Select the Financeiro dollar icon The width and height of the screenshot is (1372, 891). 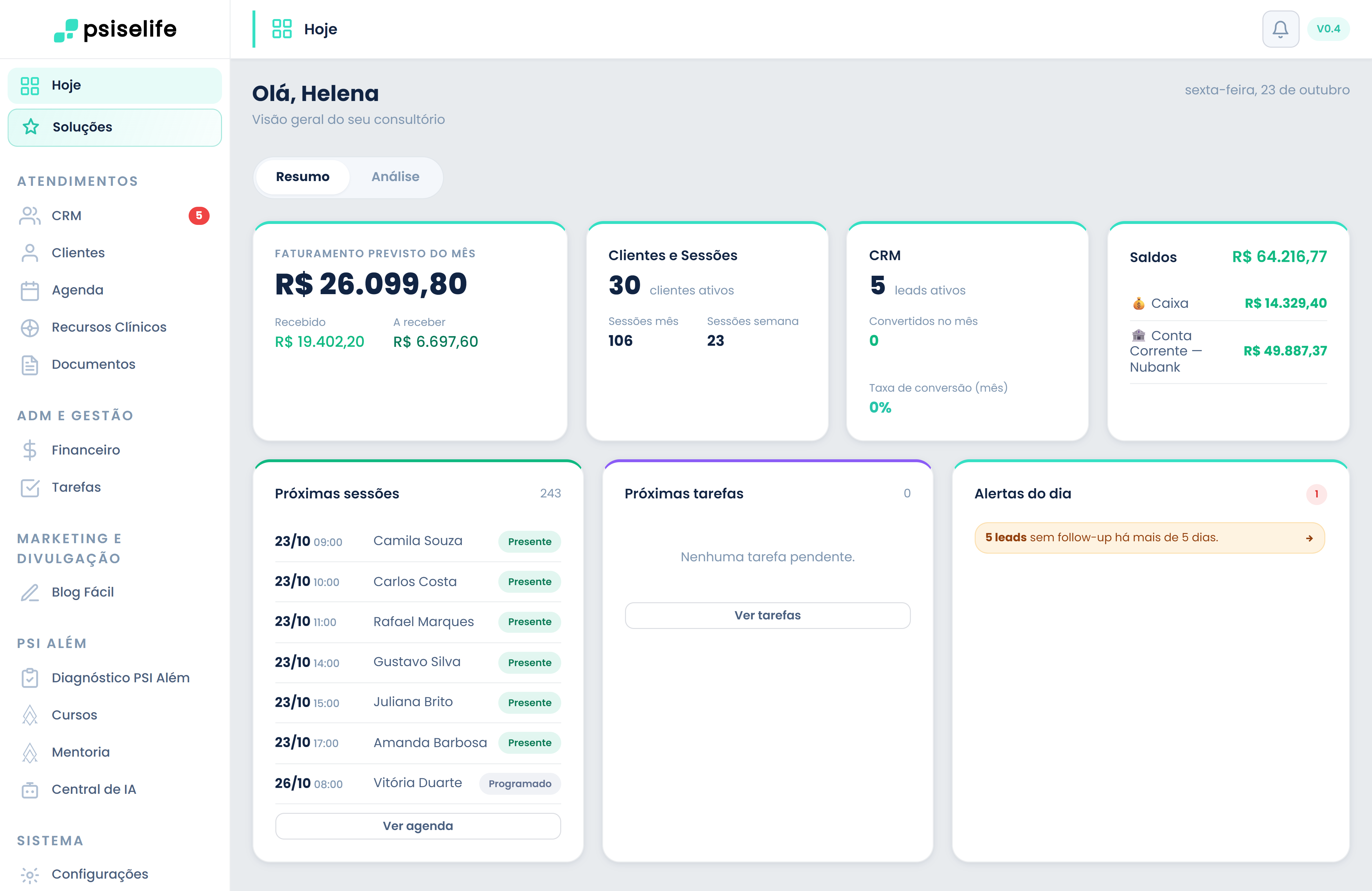tap(30, 450)
